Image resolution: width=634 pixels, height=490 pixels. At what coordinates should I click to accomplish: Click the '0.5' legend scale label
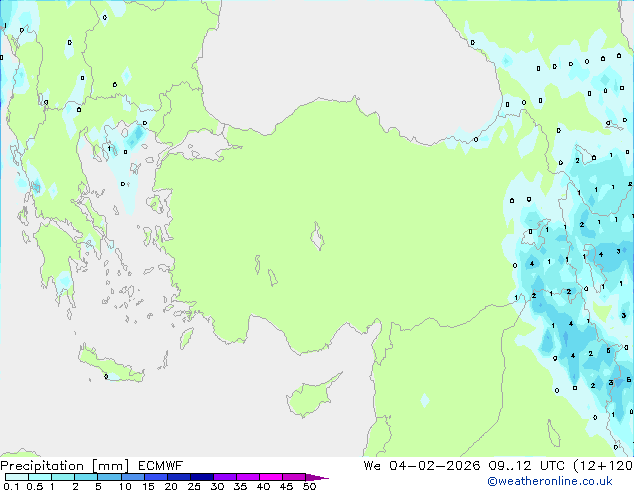pyautogui.click(x=35, y=486)
